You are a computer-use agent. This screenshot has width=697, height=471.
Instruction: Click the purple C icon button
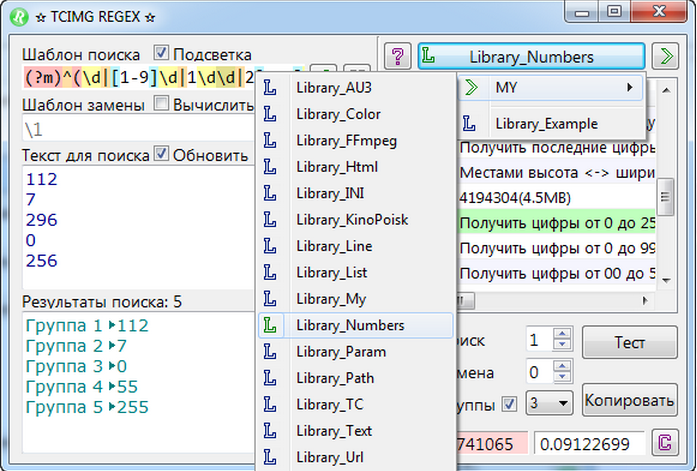click(x=665, y=443)
